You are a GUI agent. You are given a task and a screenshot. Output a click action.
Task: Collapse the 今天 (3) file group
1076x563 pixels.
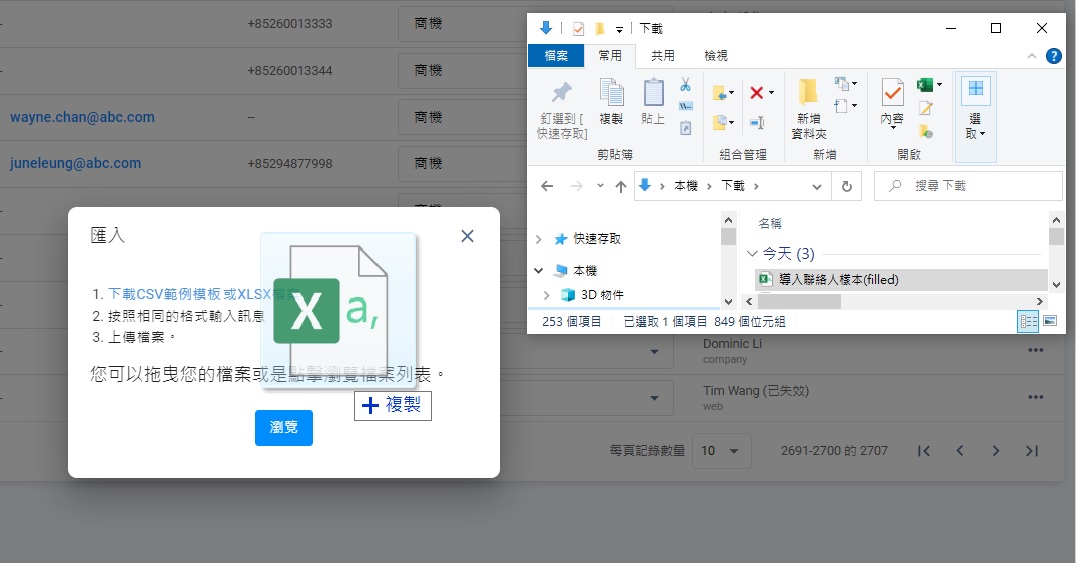point(751,254)
